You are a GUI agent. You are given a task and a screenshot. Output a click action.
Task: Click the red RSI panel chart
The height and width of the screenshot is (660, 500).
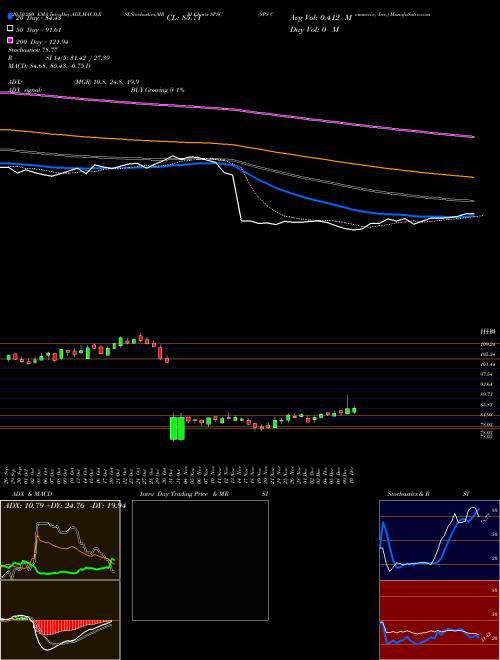[439, 620]
